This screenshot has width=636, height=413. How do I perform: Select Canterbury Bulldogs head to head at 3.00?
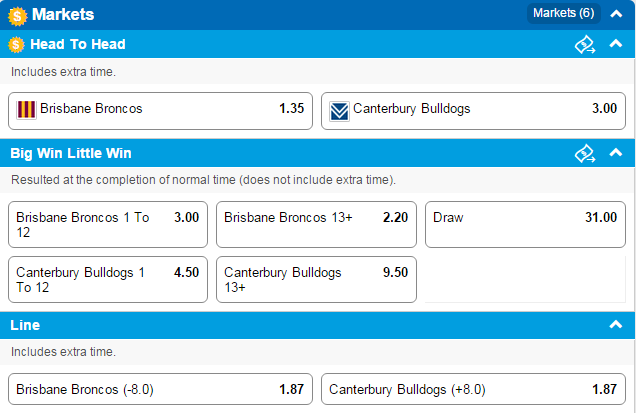[x=473, y=111]
